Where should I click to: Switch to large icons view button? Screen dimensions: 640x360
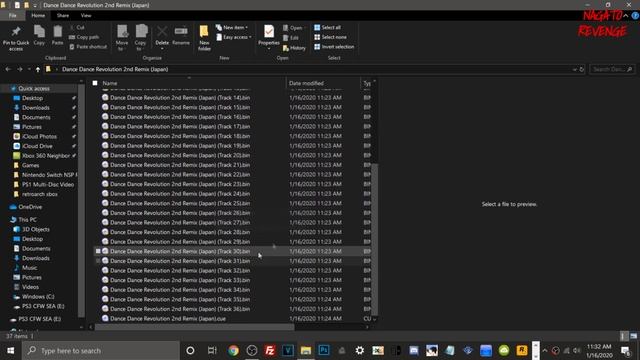point(633,336)
